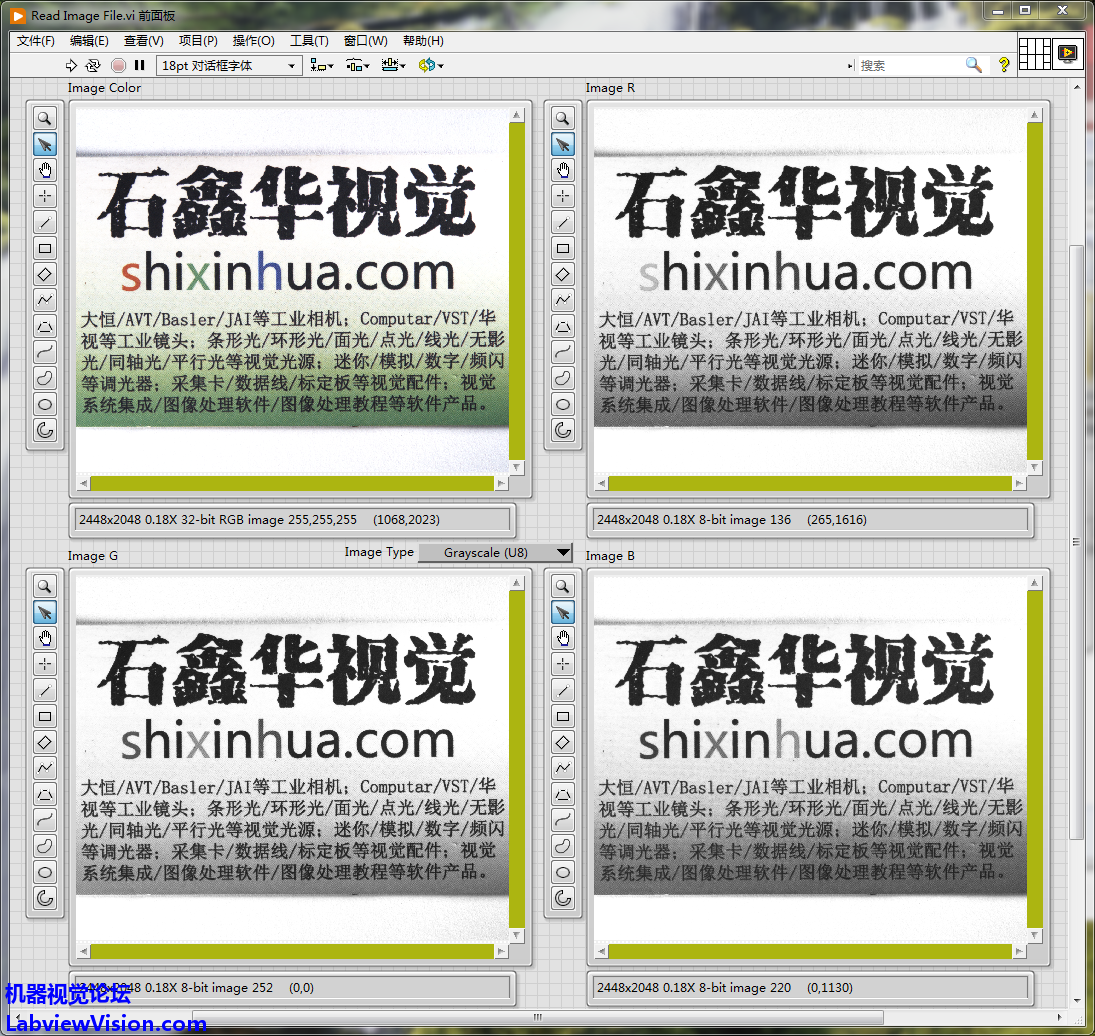Click the '8-bit image 136' status text
This screenshot has width=1095, height=1036.
click(744, 519)
